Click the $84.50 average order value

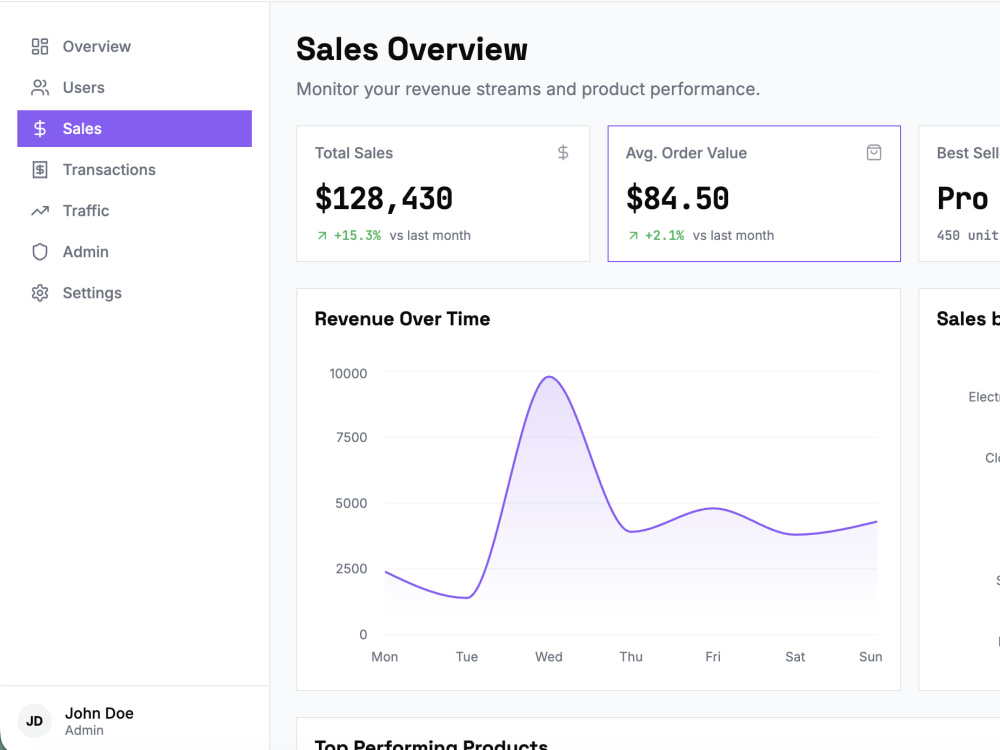click(677, 198)
